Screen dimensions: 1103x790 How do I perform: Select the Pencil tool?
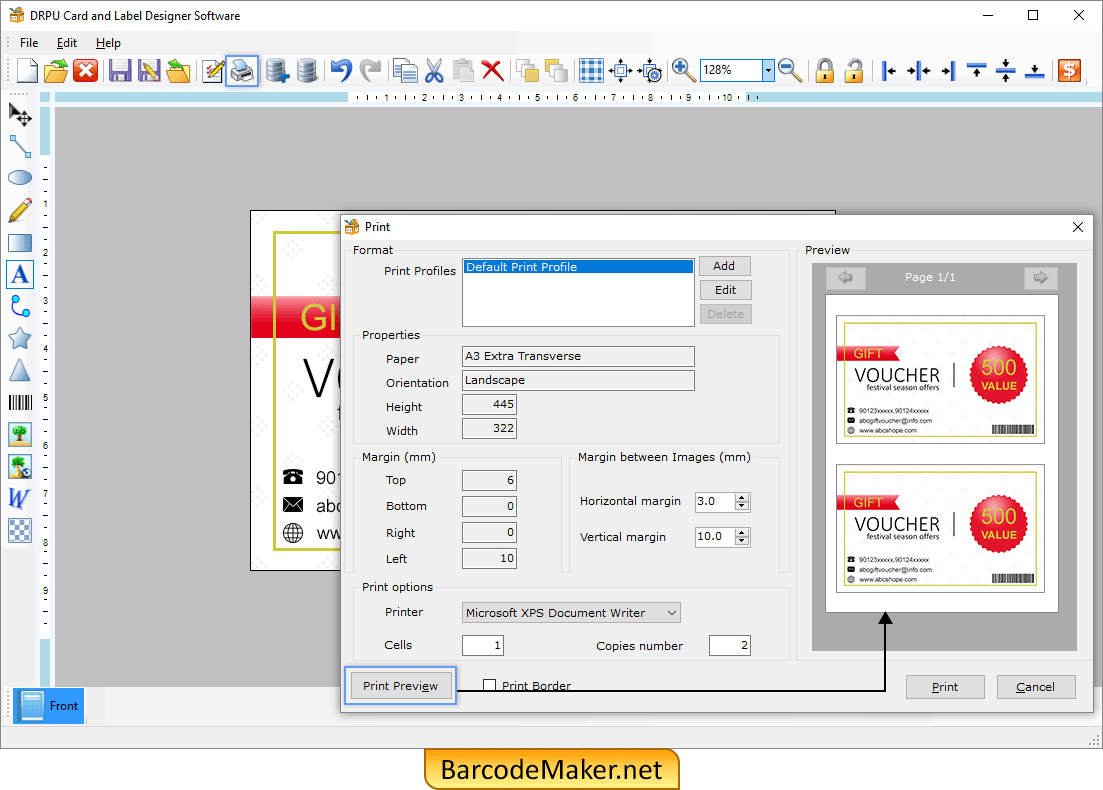[20, 210]
